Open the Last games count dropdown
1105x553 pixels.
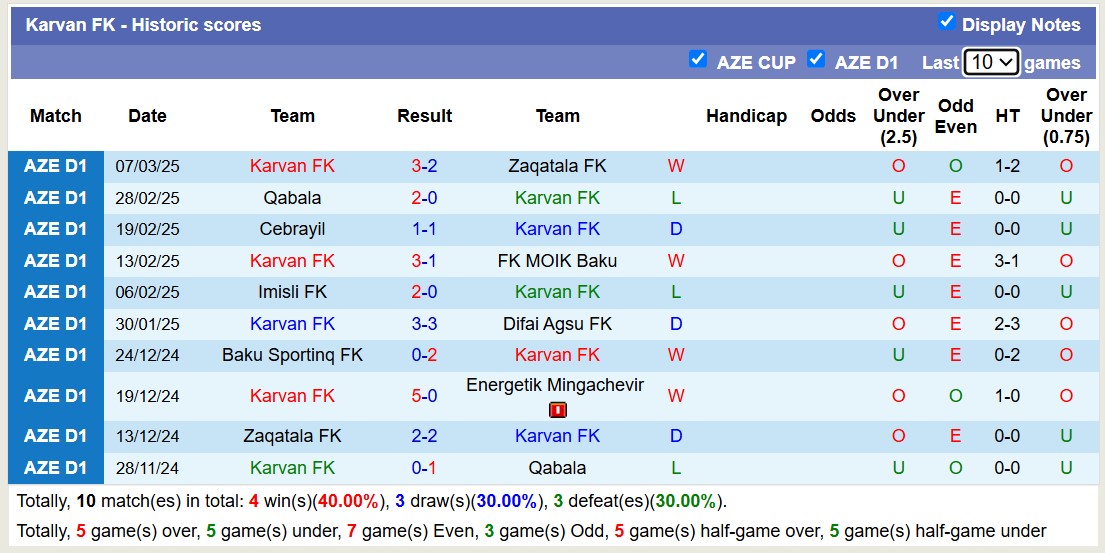pyautogui.click(x=990, y=62)
